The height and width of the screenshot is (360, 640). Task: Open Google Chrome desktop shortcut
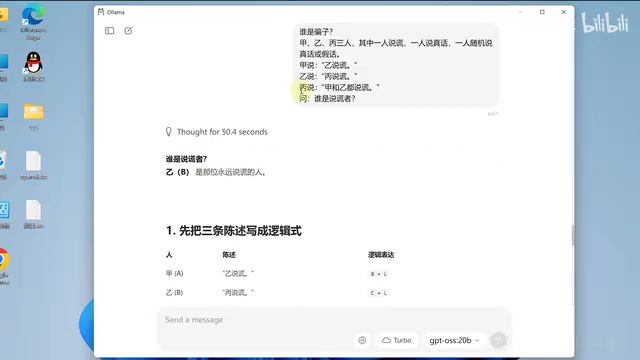pos(3,265)
